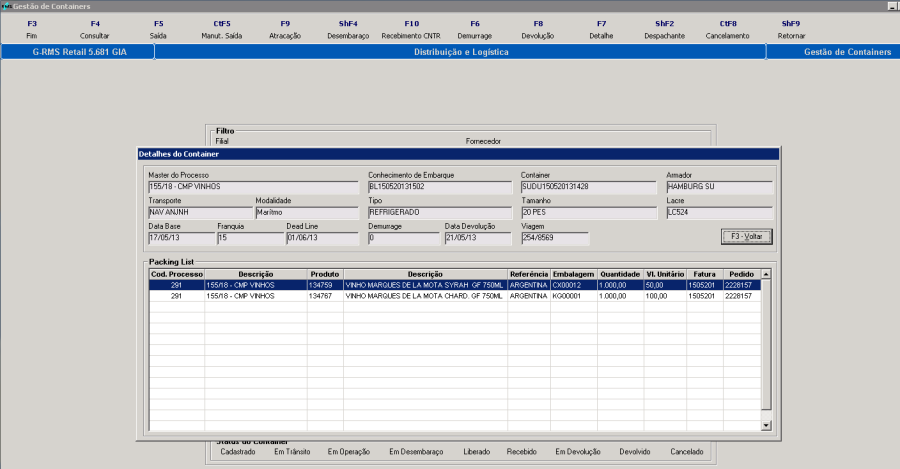Click the Container number field
The height and width of the screenshot is (469, 900).
pos(588,187)
